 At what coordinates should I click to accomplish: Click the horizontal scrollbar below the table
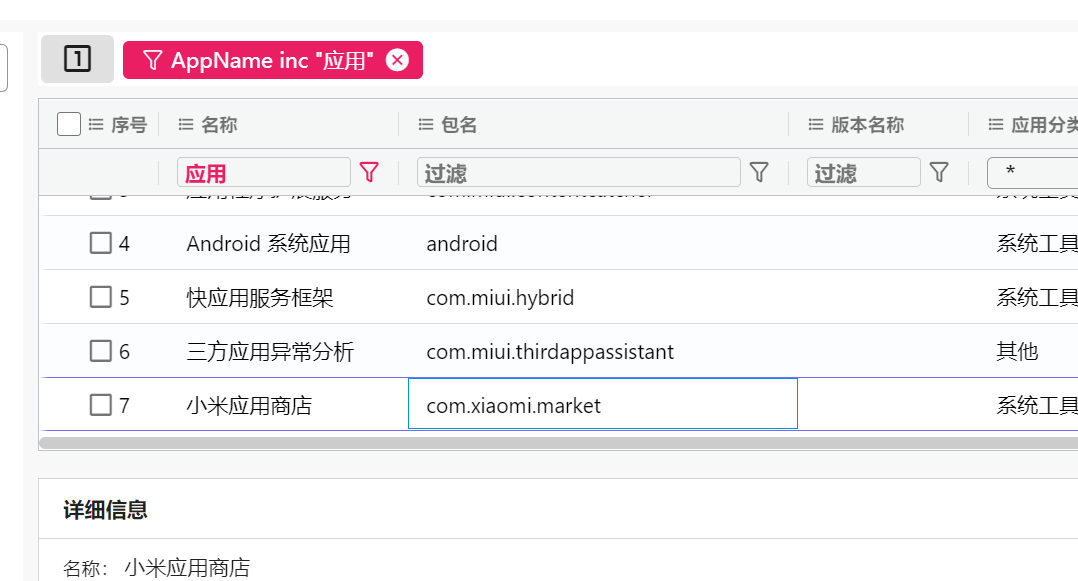point(558,443)
